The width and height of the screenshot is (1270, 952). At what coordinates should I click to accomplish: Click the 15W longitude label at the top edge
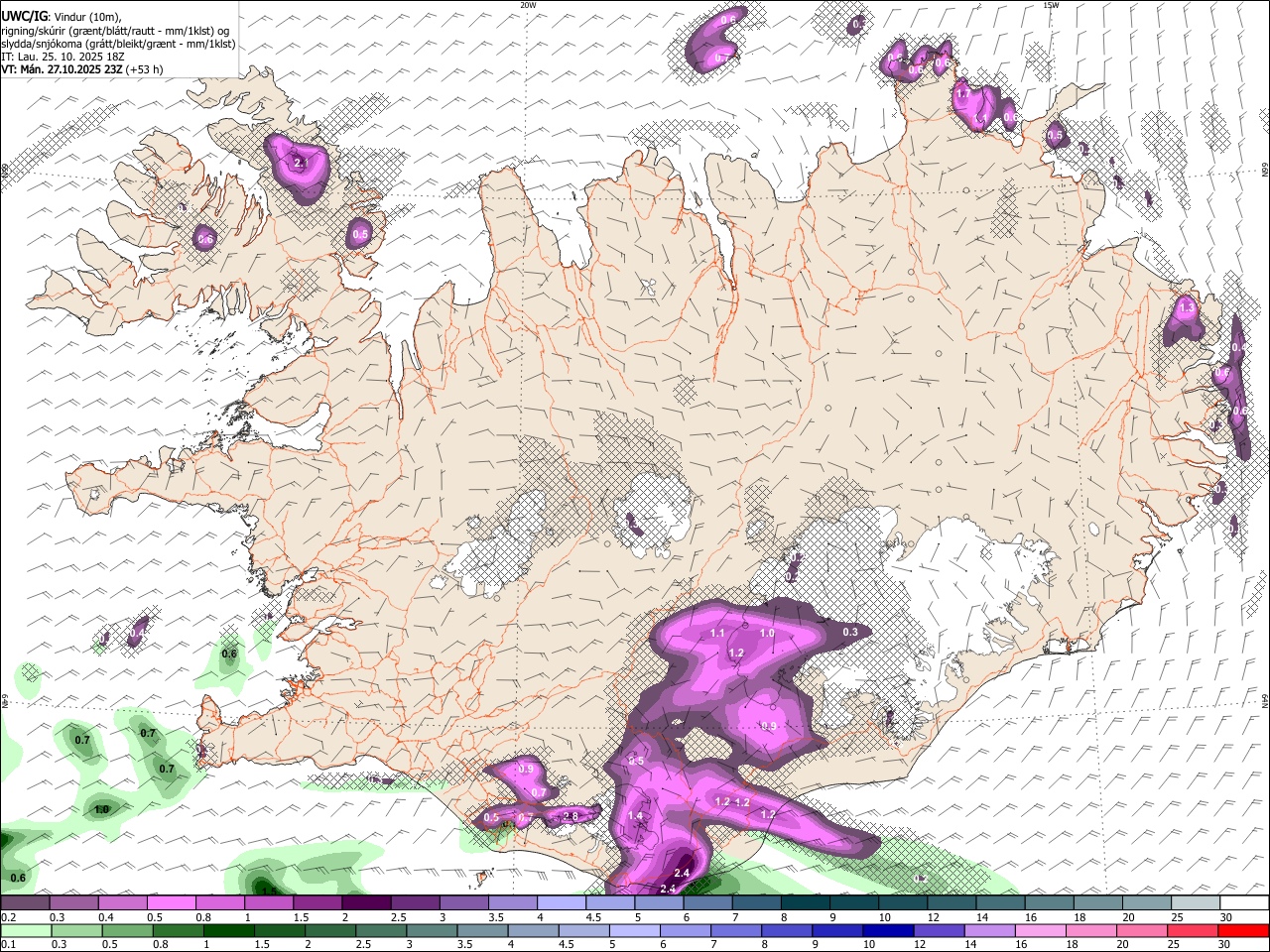[1051, 5]
